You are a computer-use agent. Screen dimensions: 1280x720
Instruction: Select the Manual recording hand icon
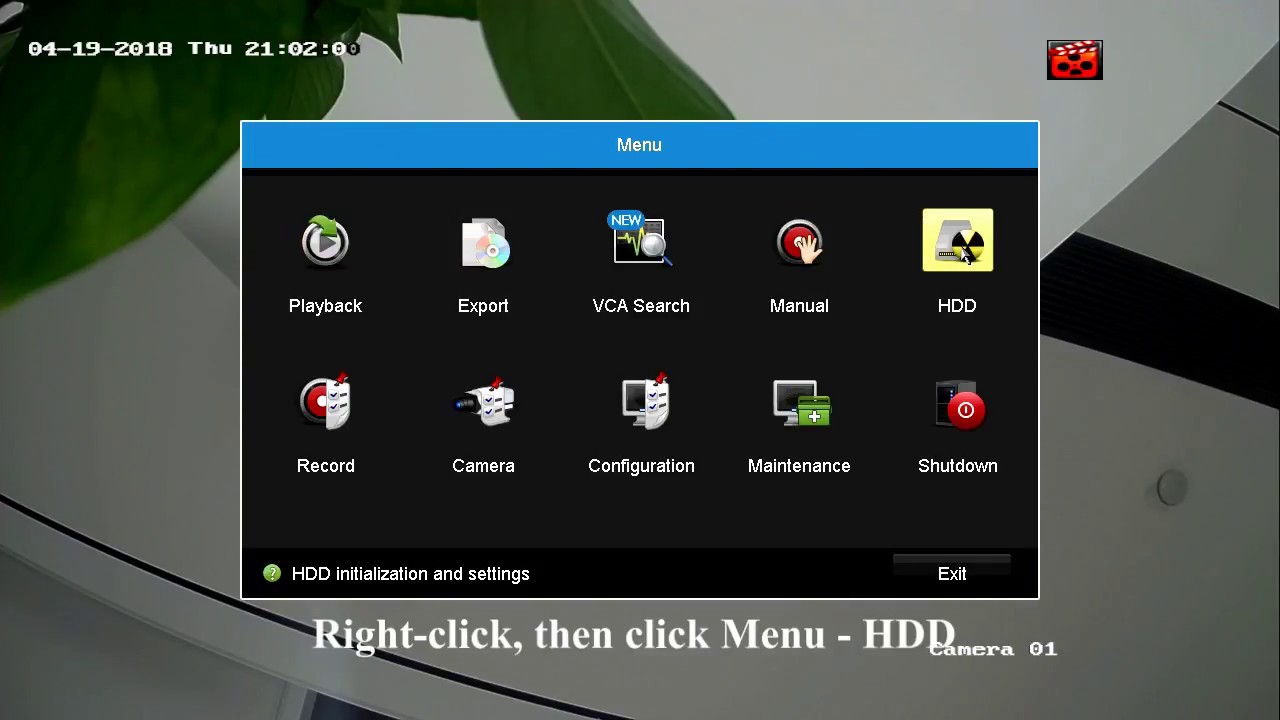pos(799,242)
